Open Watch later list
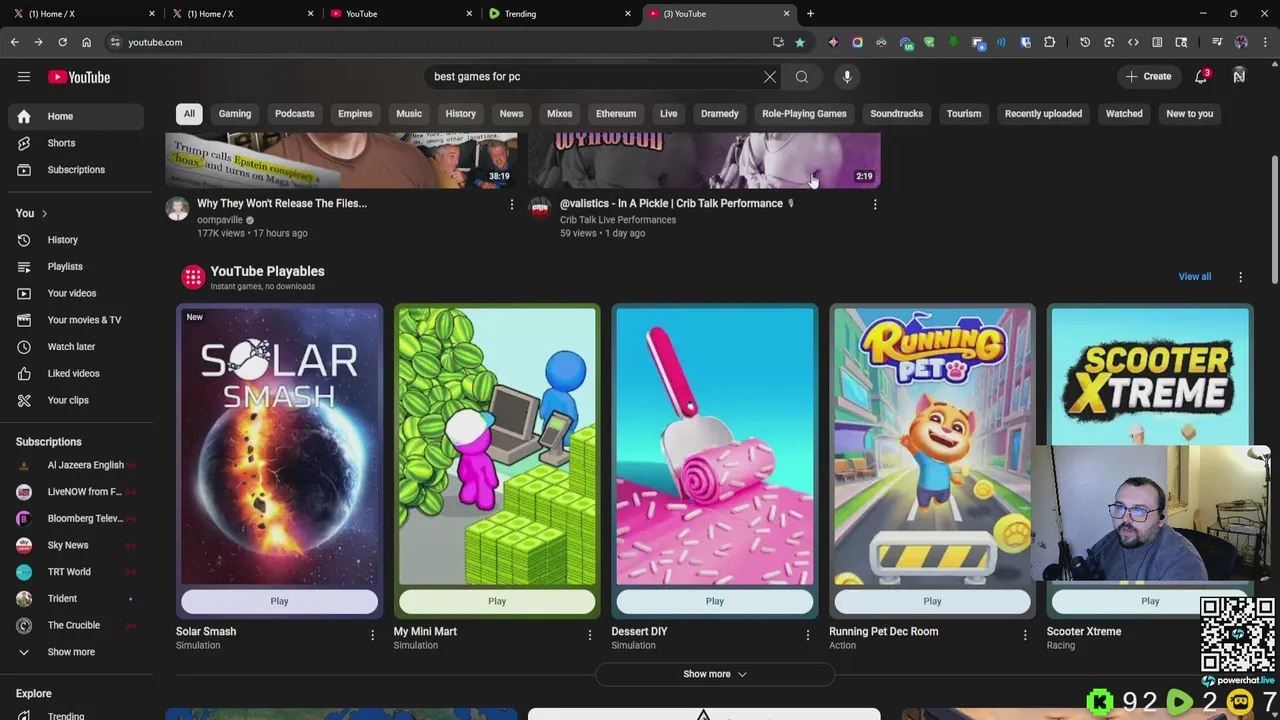The image size is (1280, 720). click(76, 347)
